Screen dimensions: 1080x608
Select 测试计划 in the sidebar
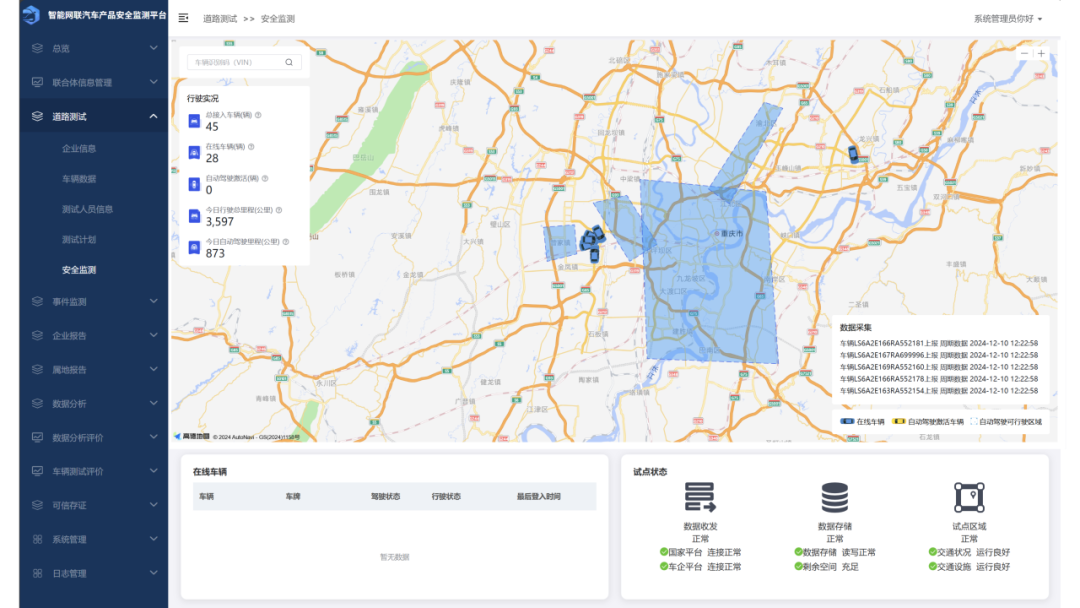coord(79,240)
